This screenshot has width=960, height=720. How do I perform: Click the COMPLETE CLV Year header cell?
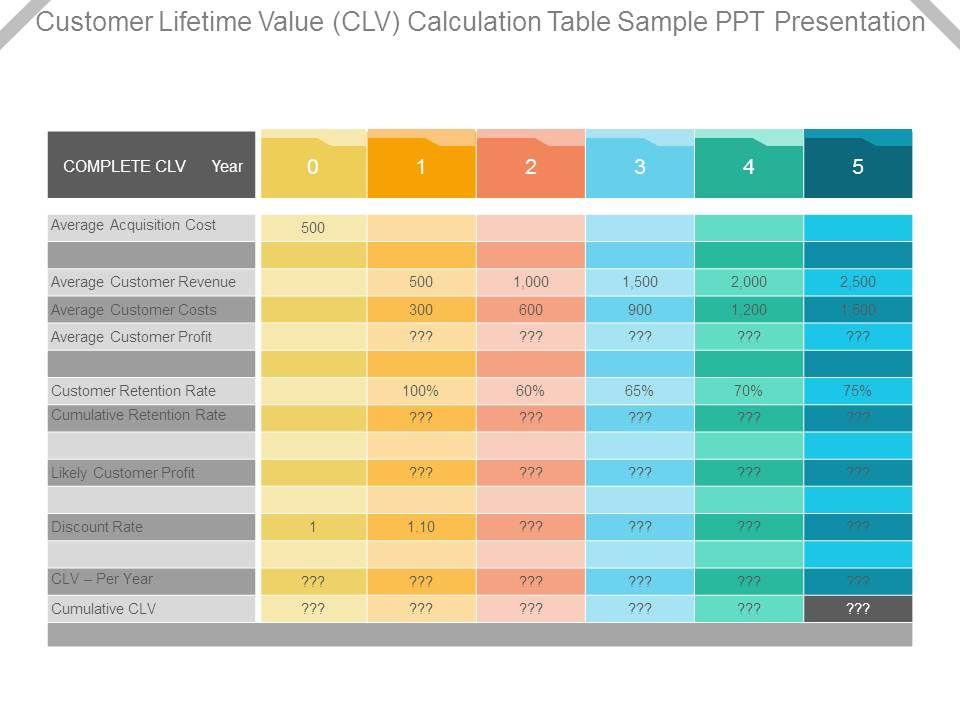pyautogui.click(x=152, y=166)
